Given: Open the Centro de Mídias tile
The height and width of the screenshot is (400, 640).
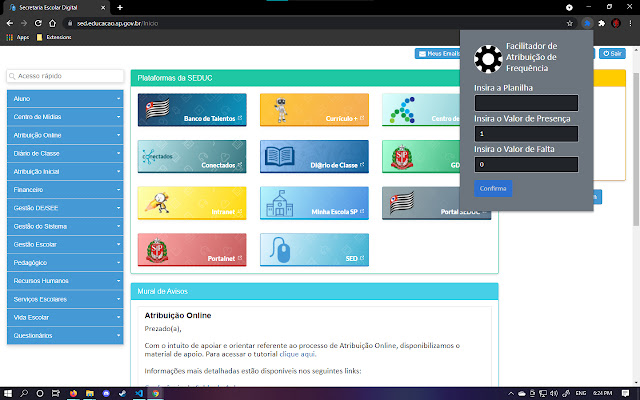Looking at the screenshot, I should click(x=421, y=110).
